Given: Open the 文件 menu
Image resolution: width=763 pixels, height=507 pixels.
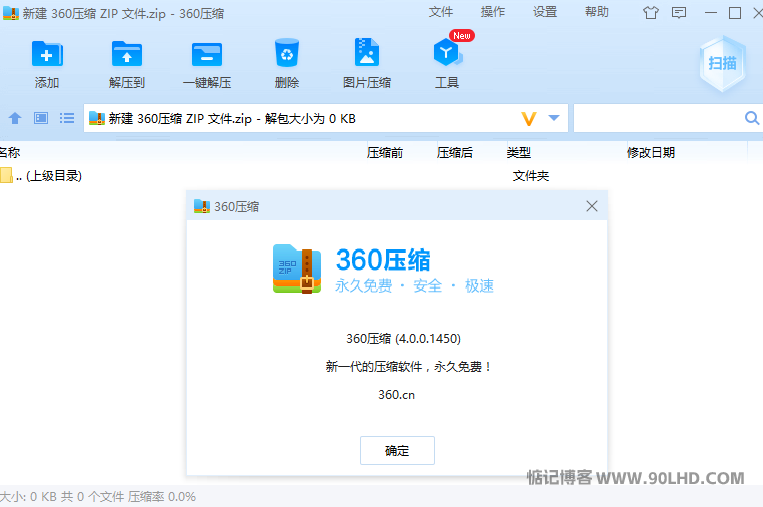Looking at the screenshot, I should [x=441, y=12].
